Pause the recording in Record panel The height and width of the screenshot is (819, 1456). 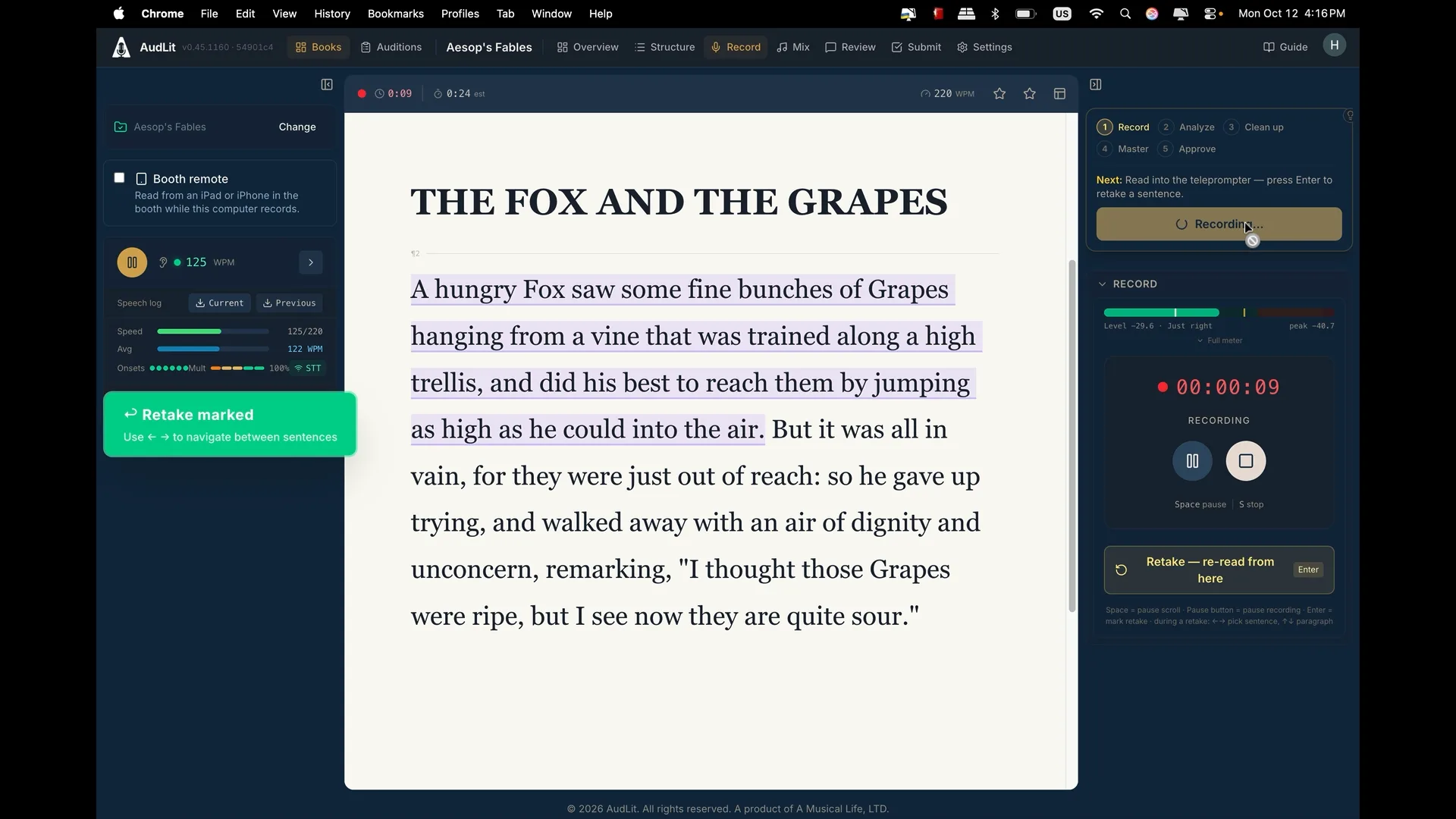pyautogui.click(x=1192, y=461)
